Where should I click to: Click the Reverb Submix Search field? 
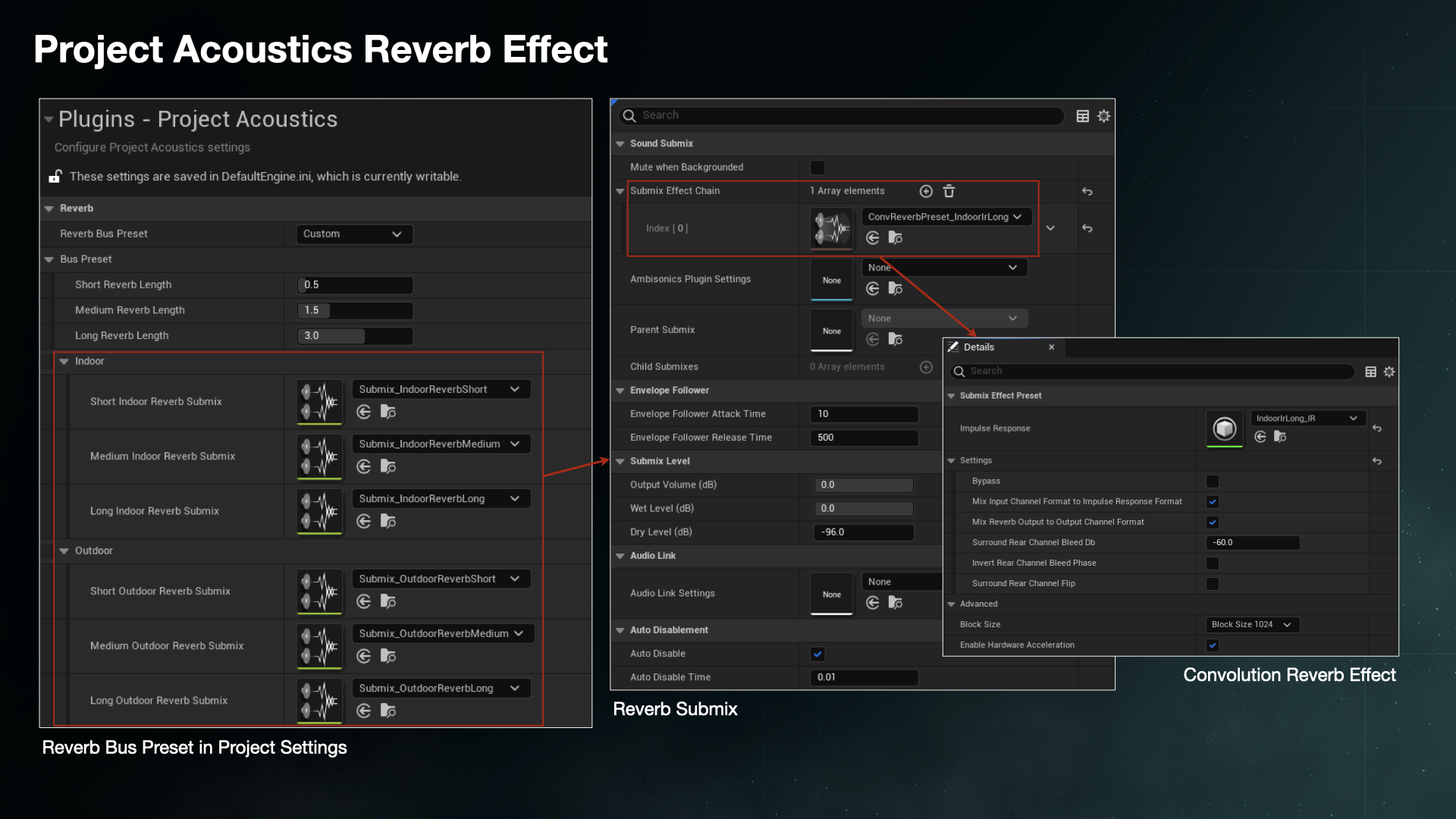pyautogui.click(x=842, y=115)
